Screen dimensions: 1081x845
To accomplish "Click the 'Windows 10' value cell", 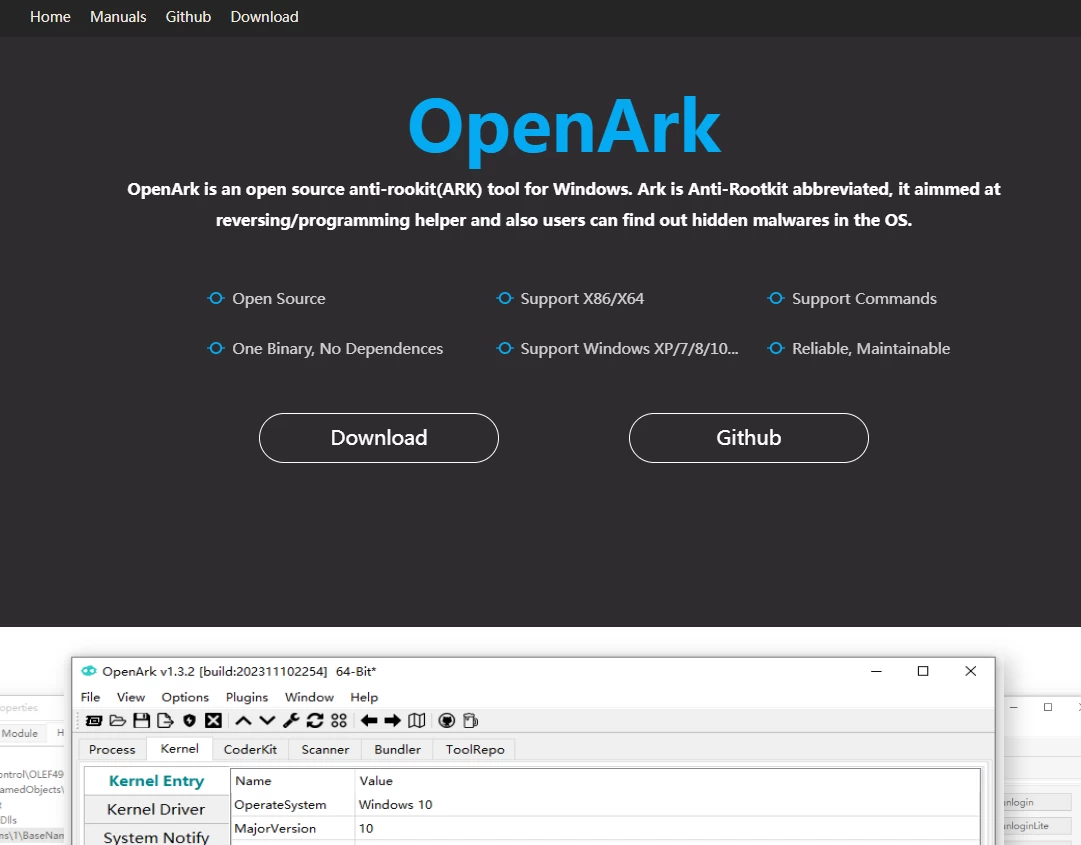I will (667, 804).
